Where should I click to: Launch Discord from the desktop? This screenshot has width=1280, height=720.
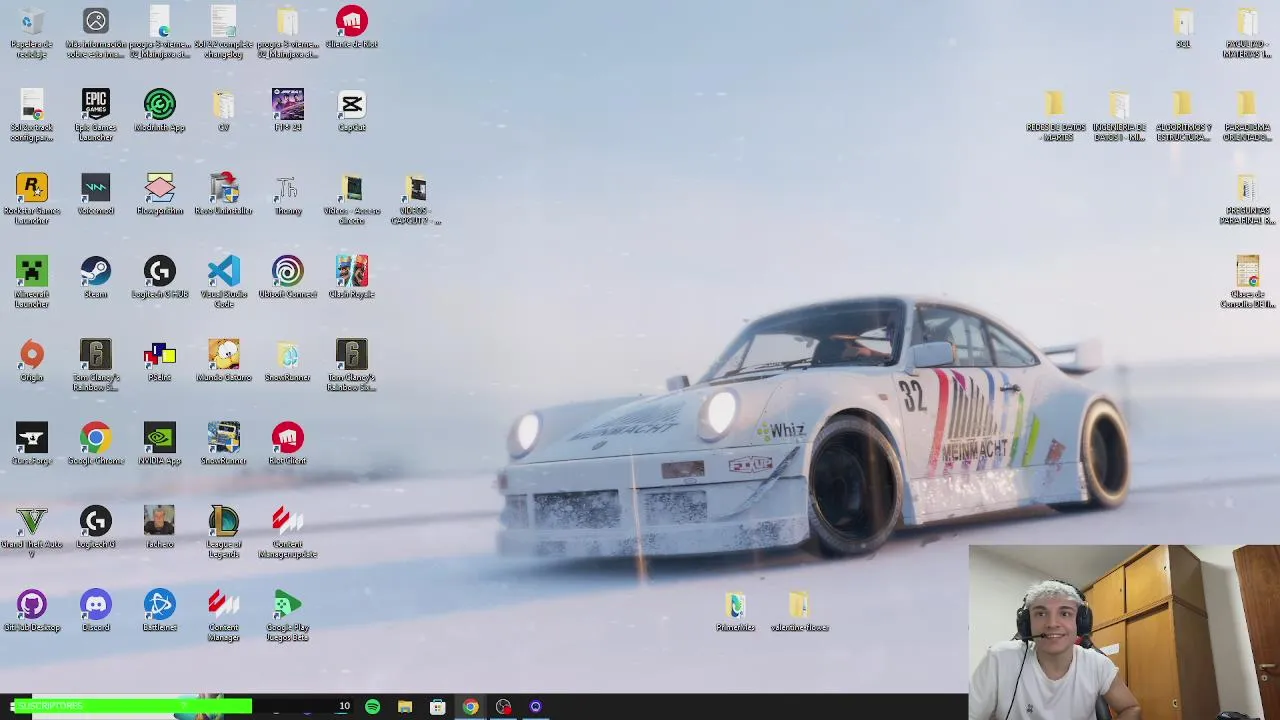click(95, 611)
